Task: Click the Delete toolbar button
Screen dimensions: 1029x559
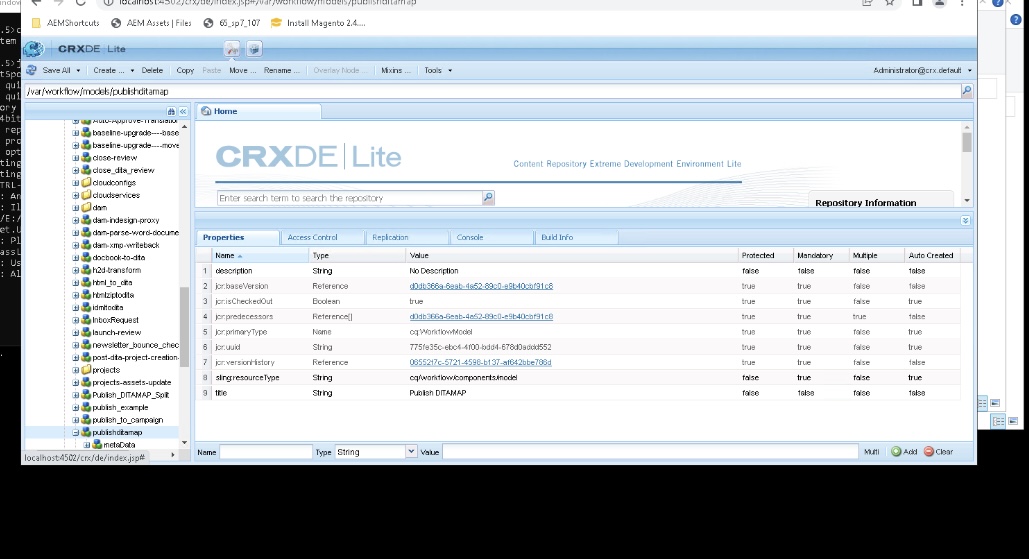Action: click(152, 70)
